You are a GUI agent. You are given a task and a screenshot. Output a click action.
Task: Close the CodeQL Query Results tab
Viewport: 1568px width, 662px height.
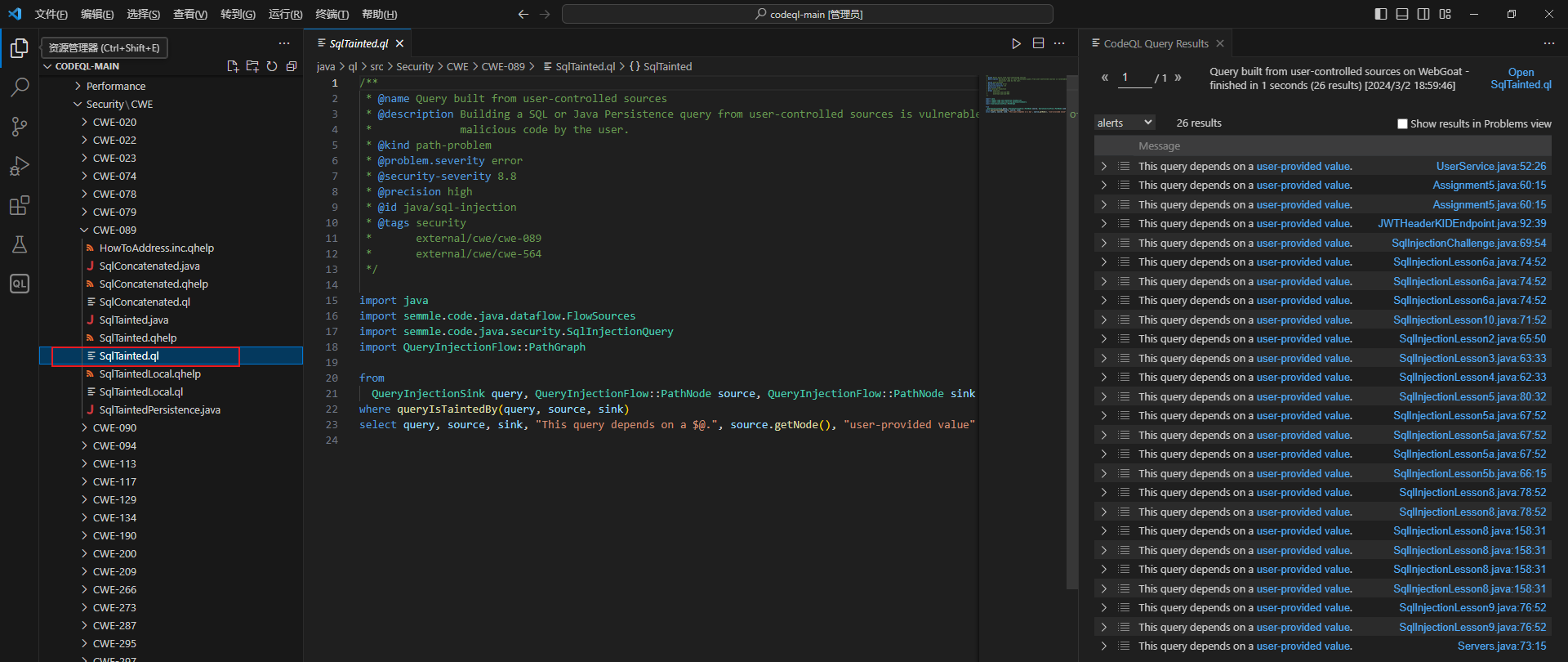[1220, 43]
